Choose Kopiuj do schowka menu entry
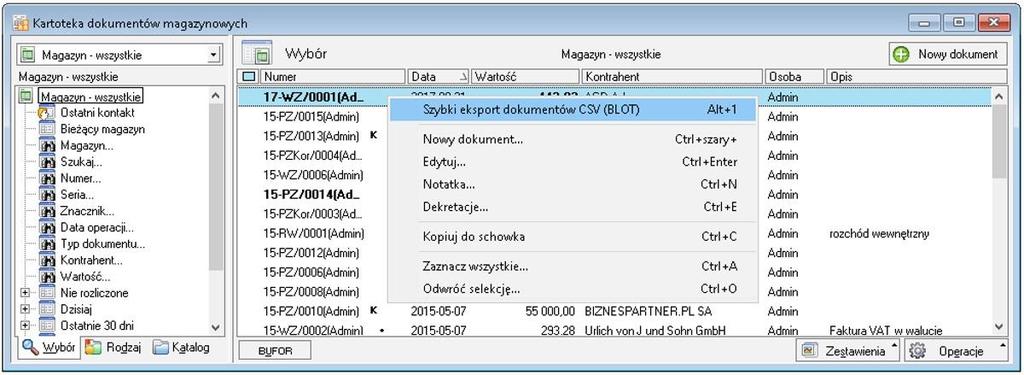 pos(573,236)
